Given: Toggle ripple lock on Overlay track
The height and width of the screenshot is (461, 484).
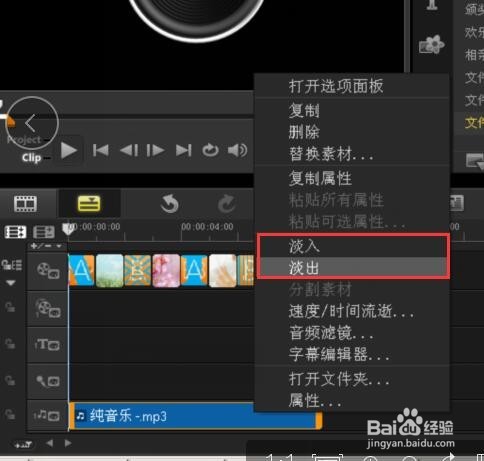Looking at the screenshot, I should click(10, 307).
